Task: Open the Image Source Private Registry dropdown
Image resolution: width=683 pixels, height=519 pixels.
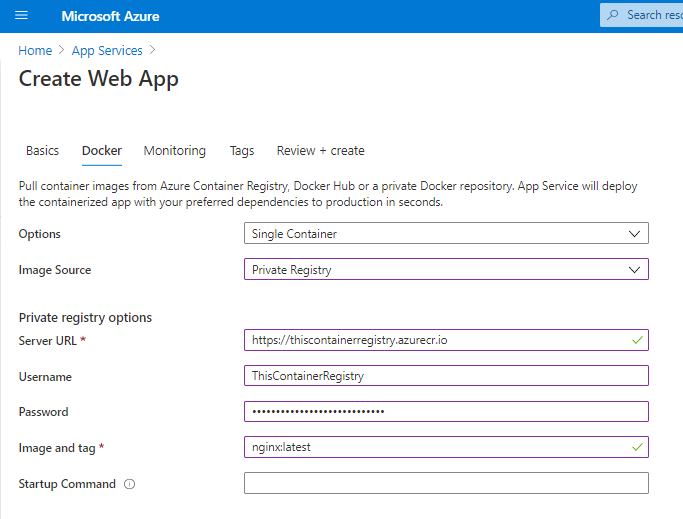Action: pyautogui.click(x=446, y=269)
